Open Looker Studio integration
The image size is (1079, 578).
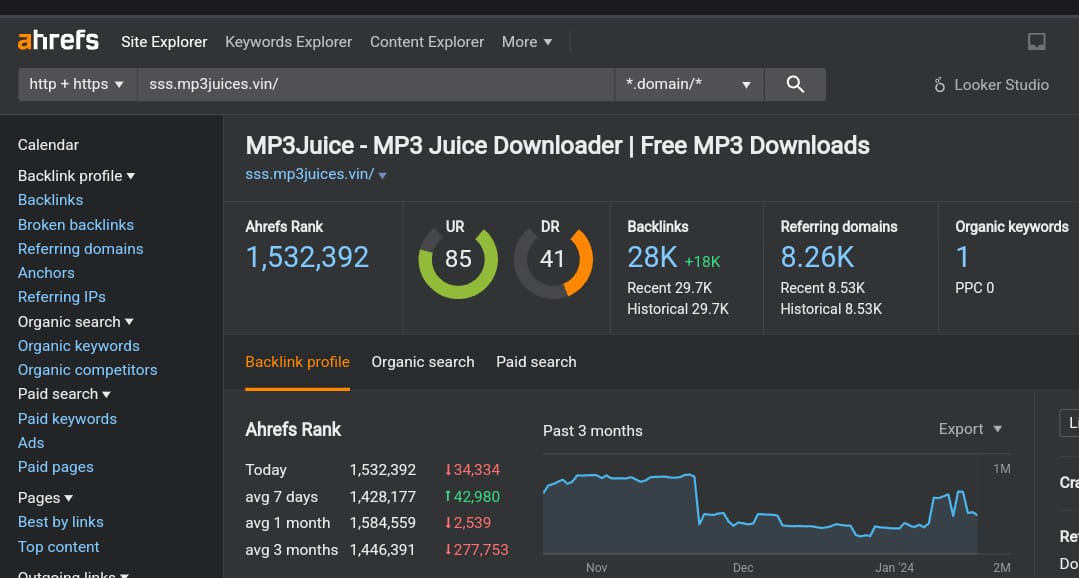(x=990, y=85)
